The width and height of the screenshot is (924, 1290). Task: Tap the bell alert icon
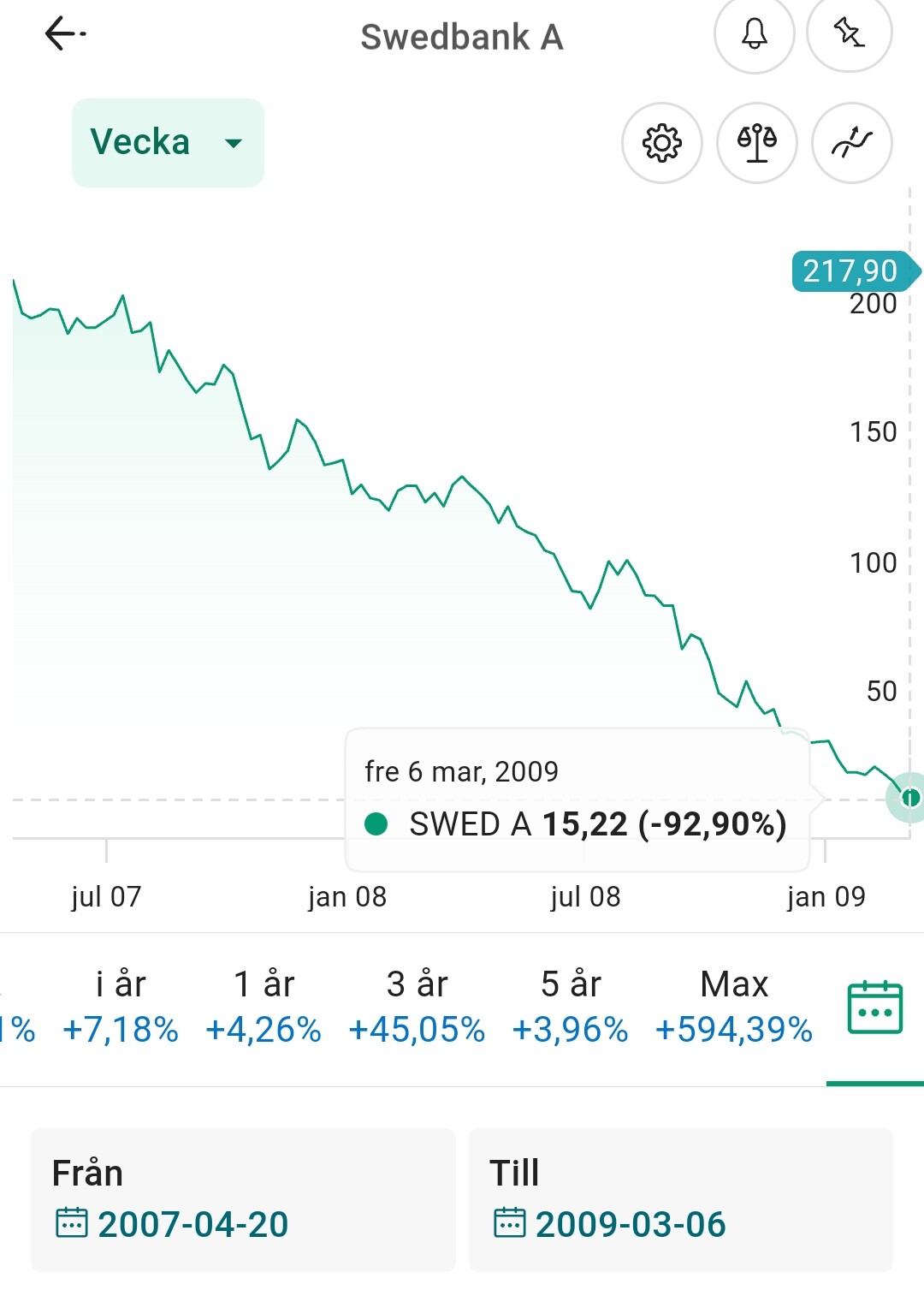point(754,34)
